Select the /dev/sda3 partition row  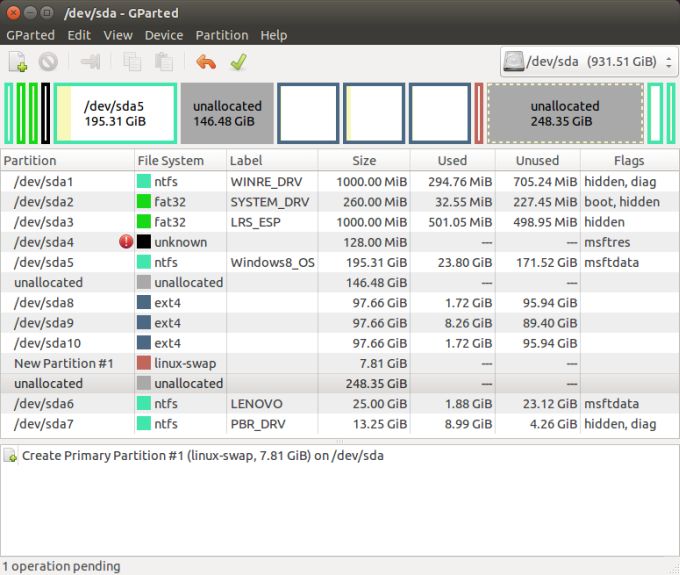[x=340, y=222]
